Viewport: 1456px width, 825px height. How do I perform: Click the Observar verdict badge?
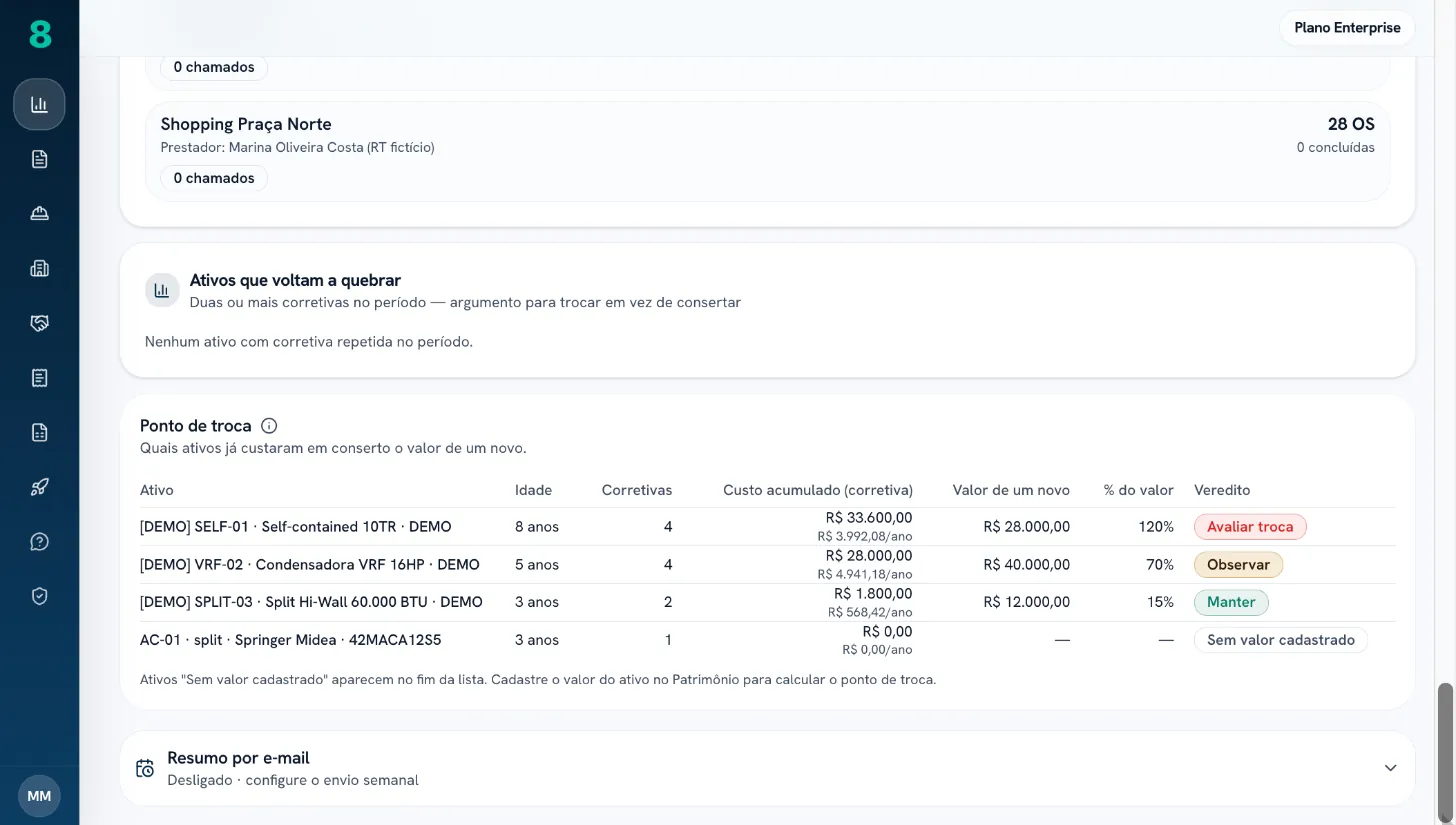pyautogui.click(x=1238, y=565)
